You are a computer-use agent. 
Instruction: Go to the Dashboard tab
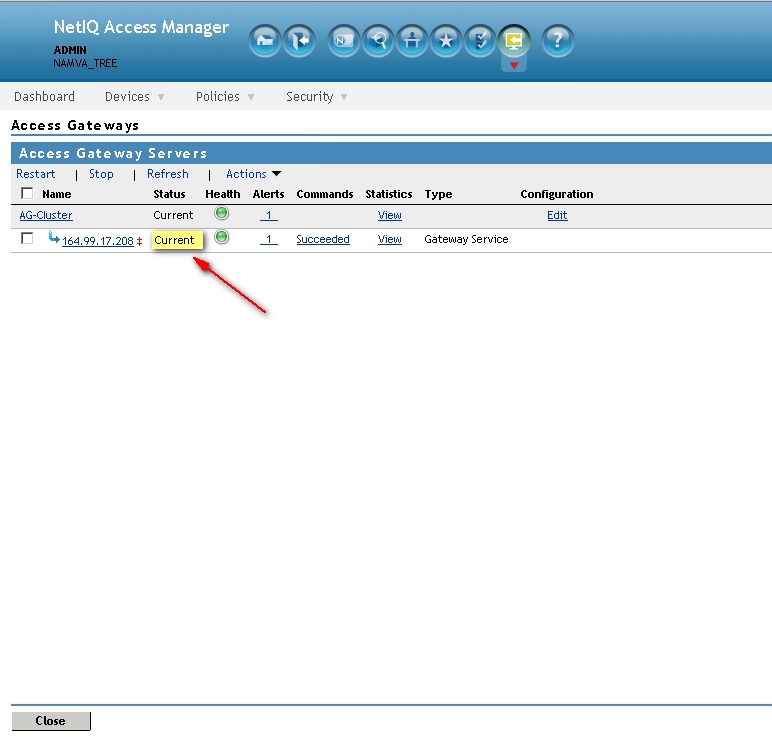tap(44, 97)
